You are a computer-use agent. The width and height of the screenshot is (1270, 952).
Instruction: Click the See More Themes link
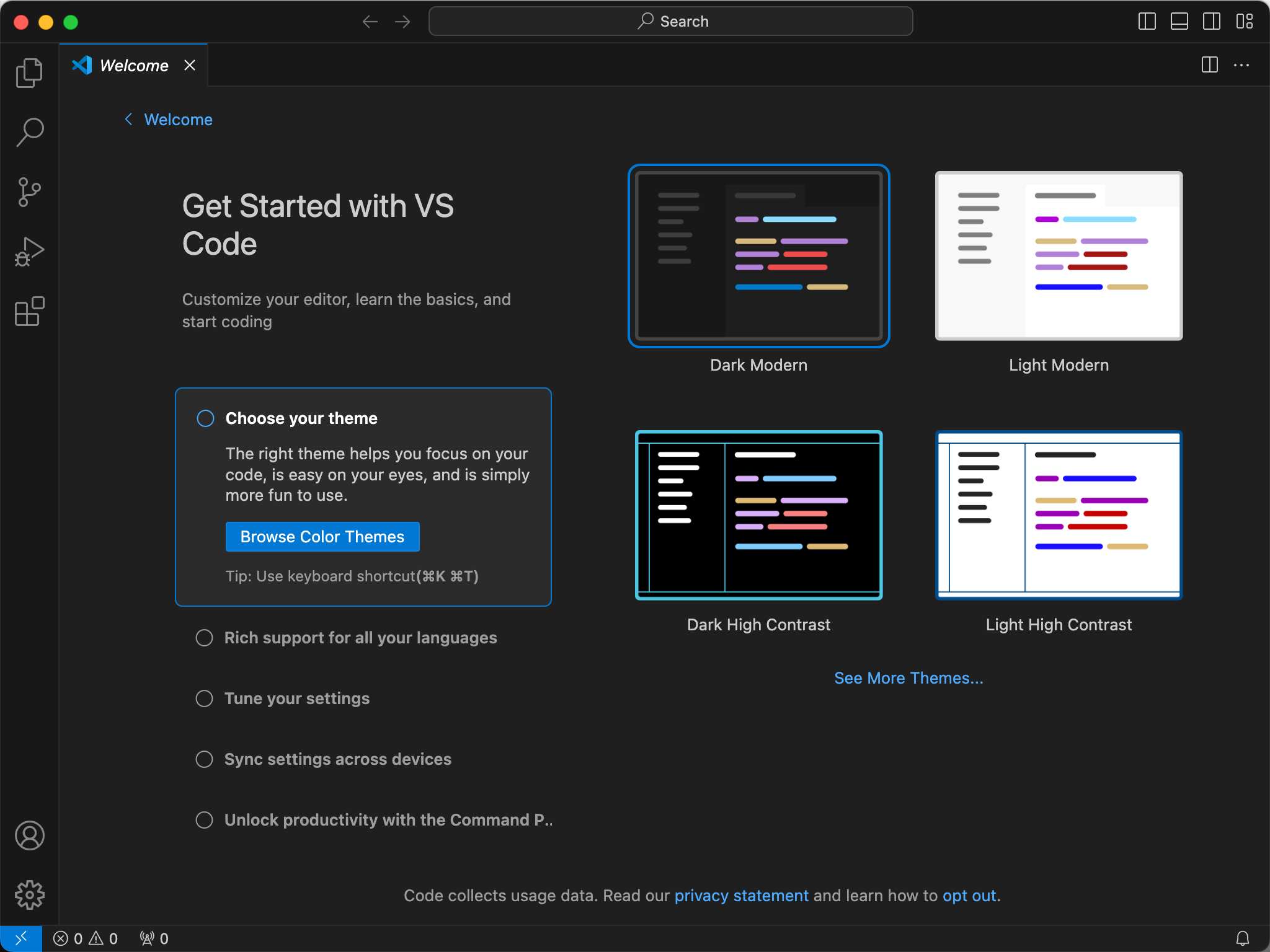[909, 678]
